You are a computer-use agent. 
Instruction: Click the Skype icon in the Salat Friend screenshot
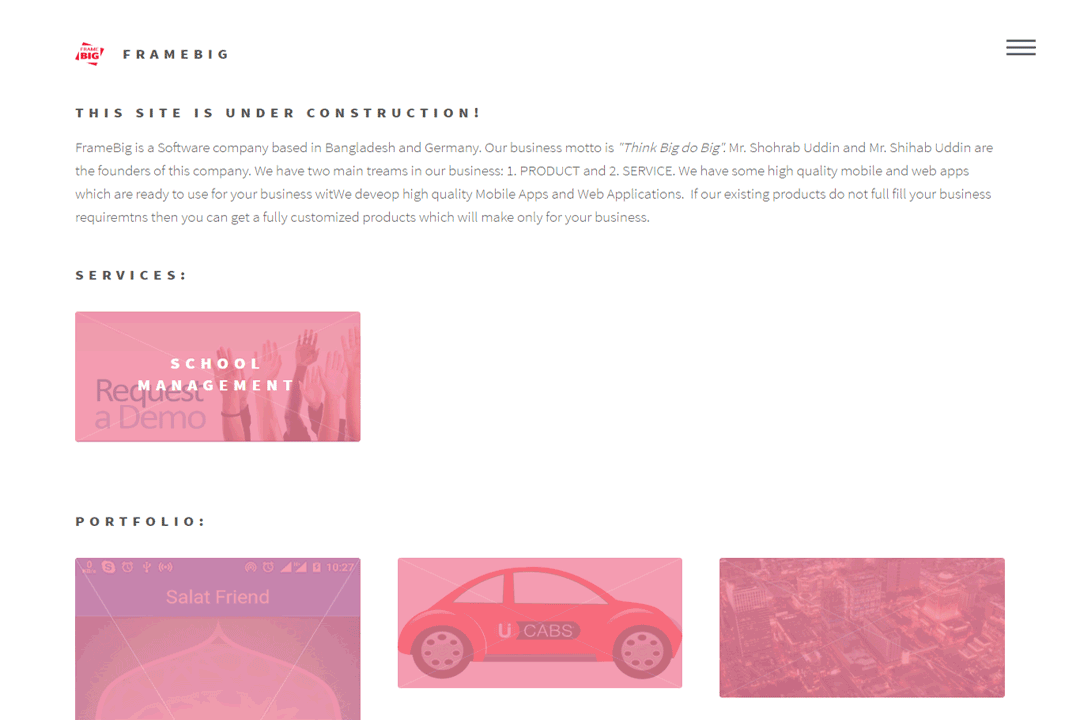[x=108, y=567]
